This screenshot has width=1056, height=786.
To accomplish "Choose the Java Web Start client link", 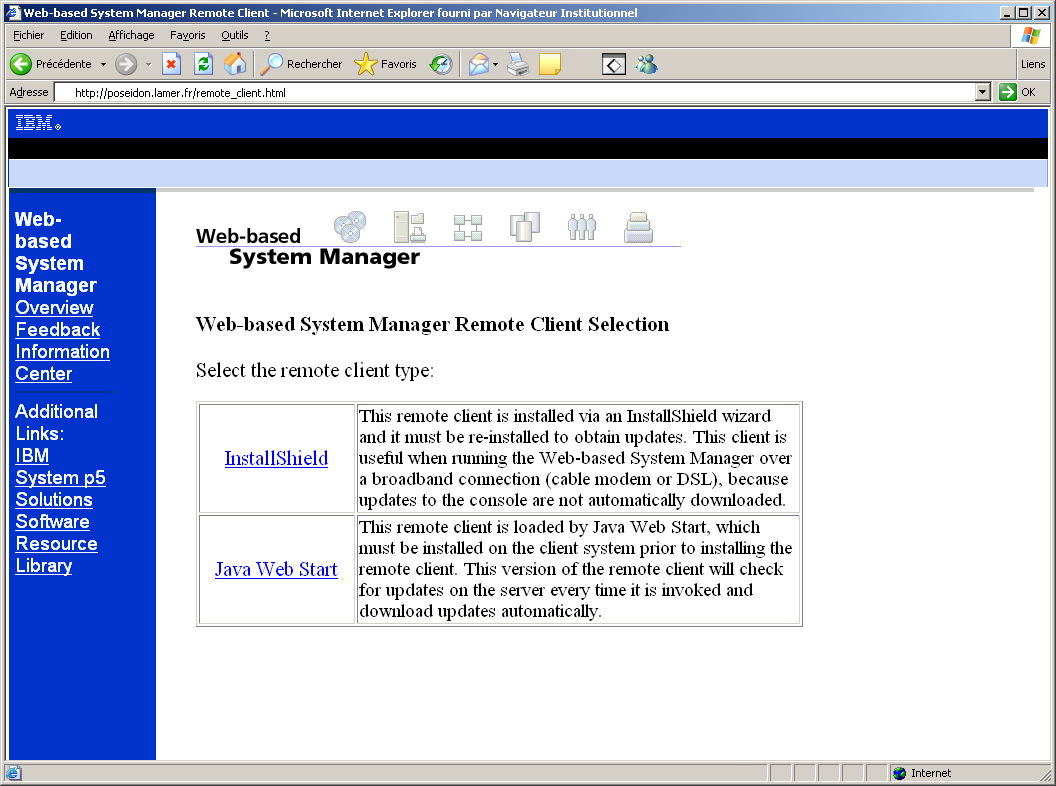I will [276, 570].
